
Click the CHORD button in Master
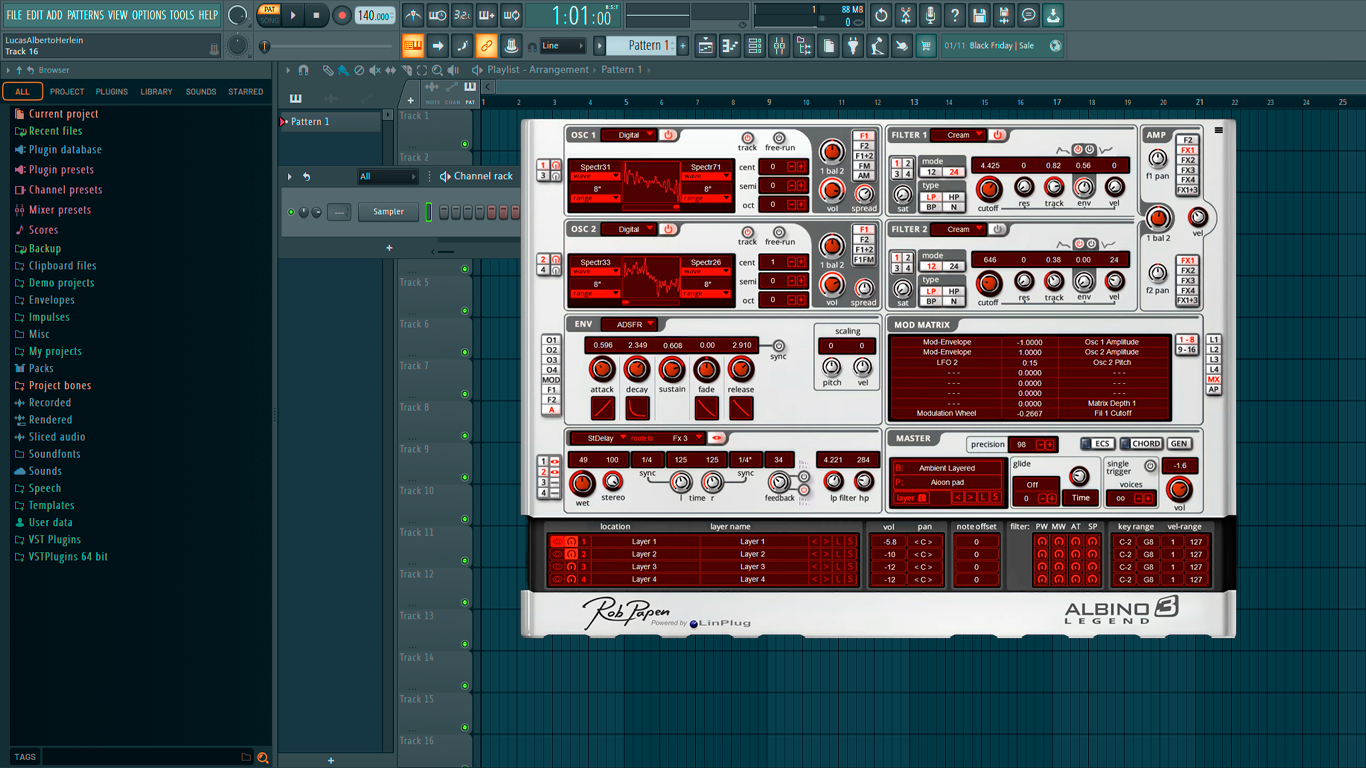[x=1141, y=444]
